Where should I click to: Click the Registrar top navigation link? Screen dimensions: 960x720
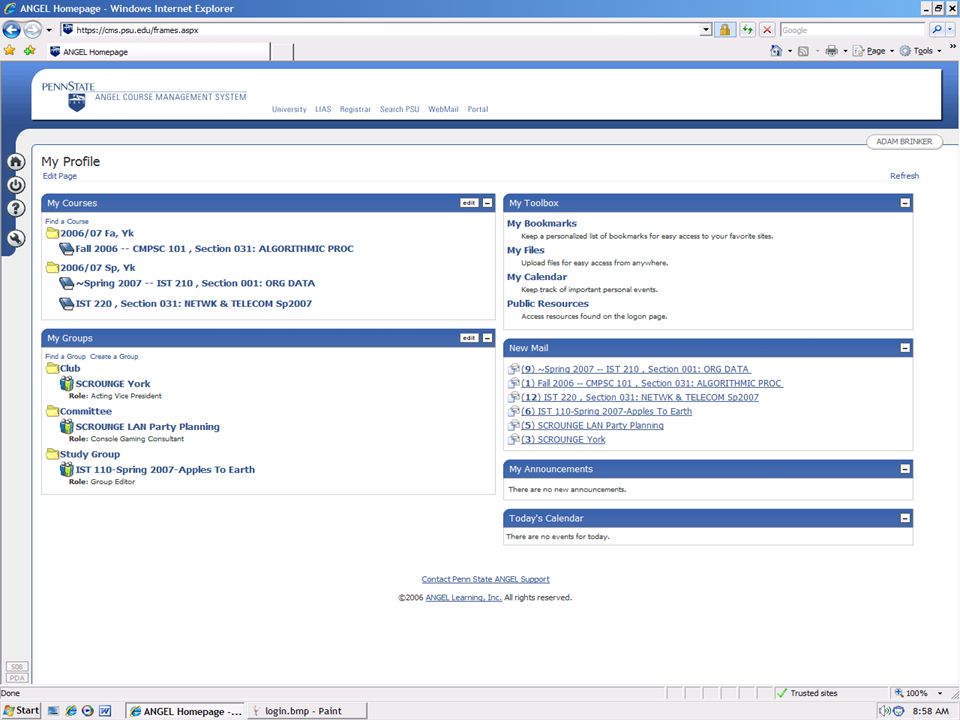coord(355,109)
